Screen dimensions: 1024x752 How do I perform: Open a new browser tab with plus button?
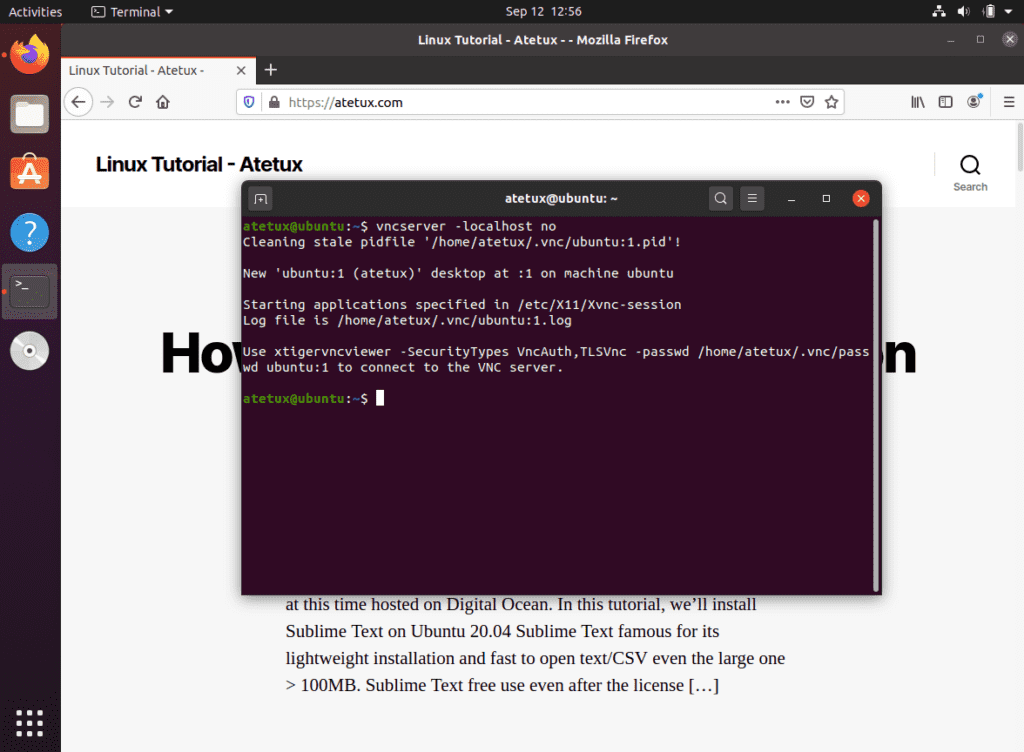click(270, 70)
